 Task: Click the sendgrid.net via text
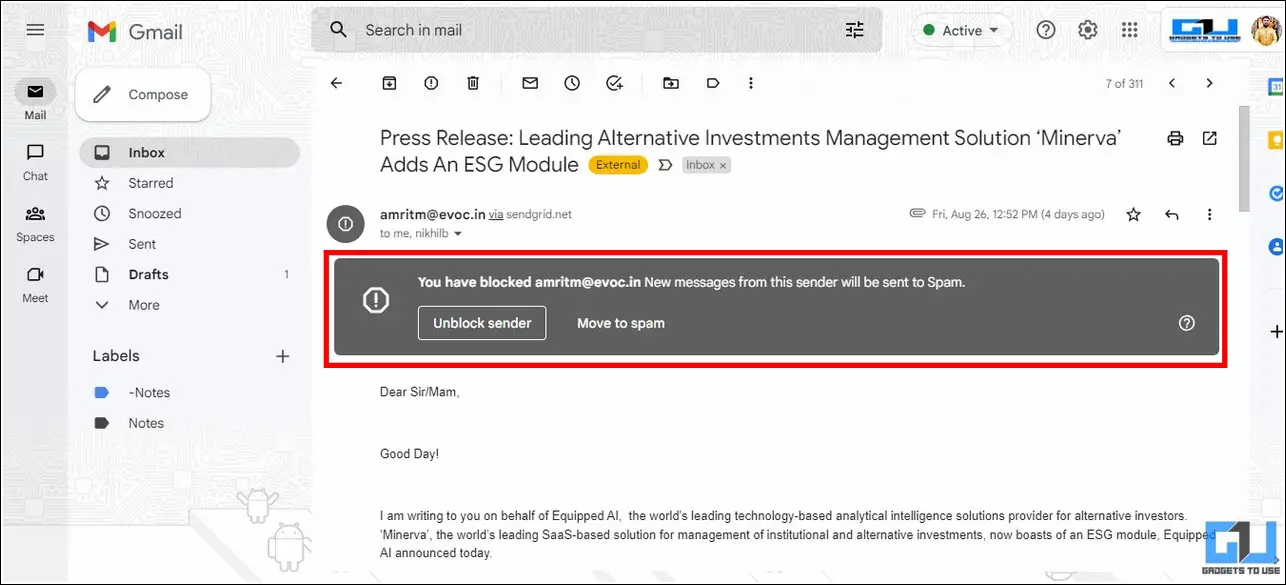coord(539,215)
